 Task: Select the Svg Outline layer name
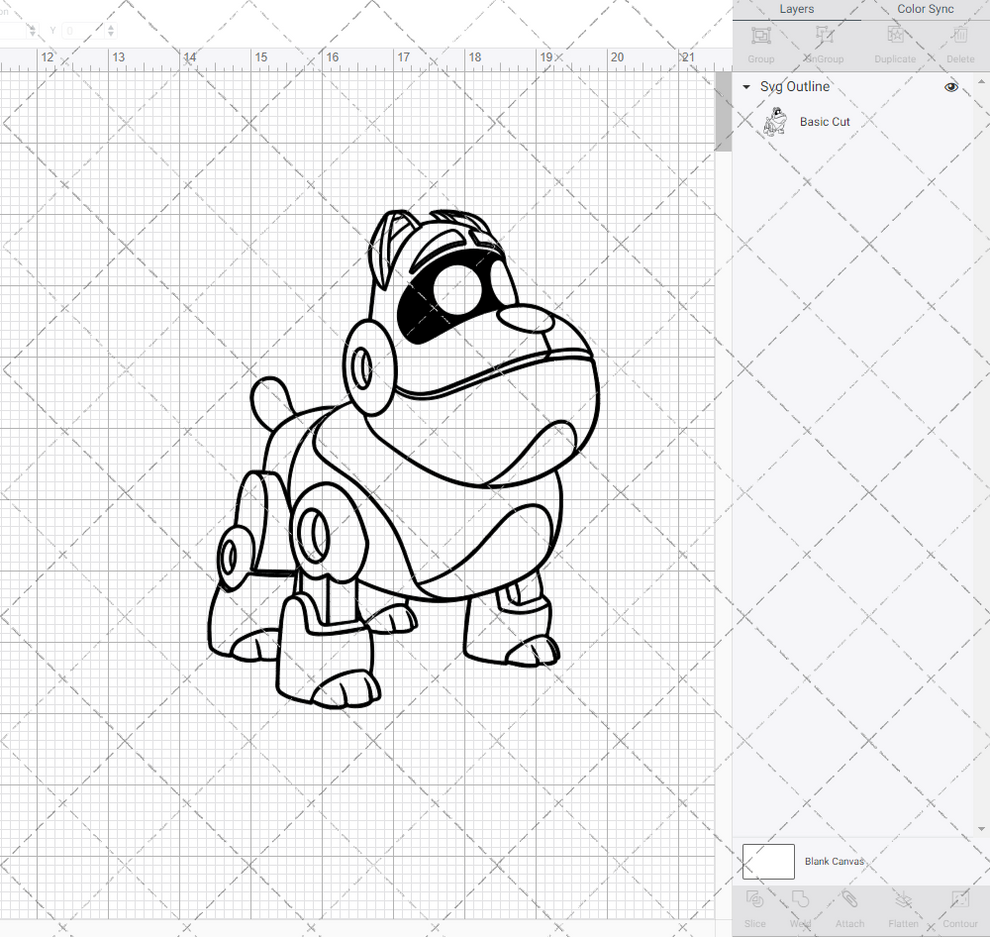tap(795, 87)
